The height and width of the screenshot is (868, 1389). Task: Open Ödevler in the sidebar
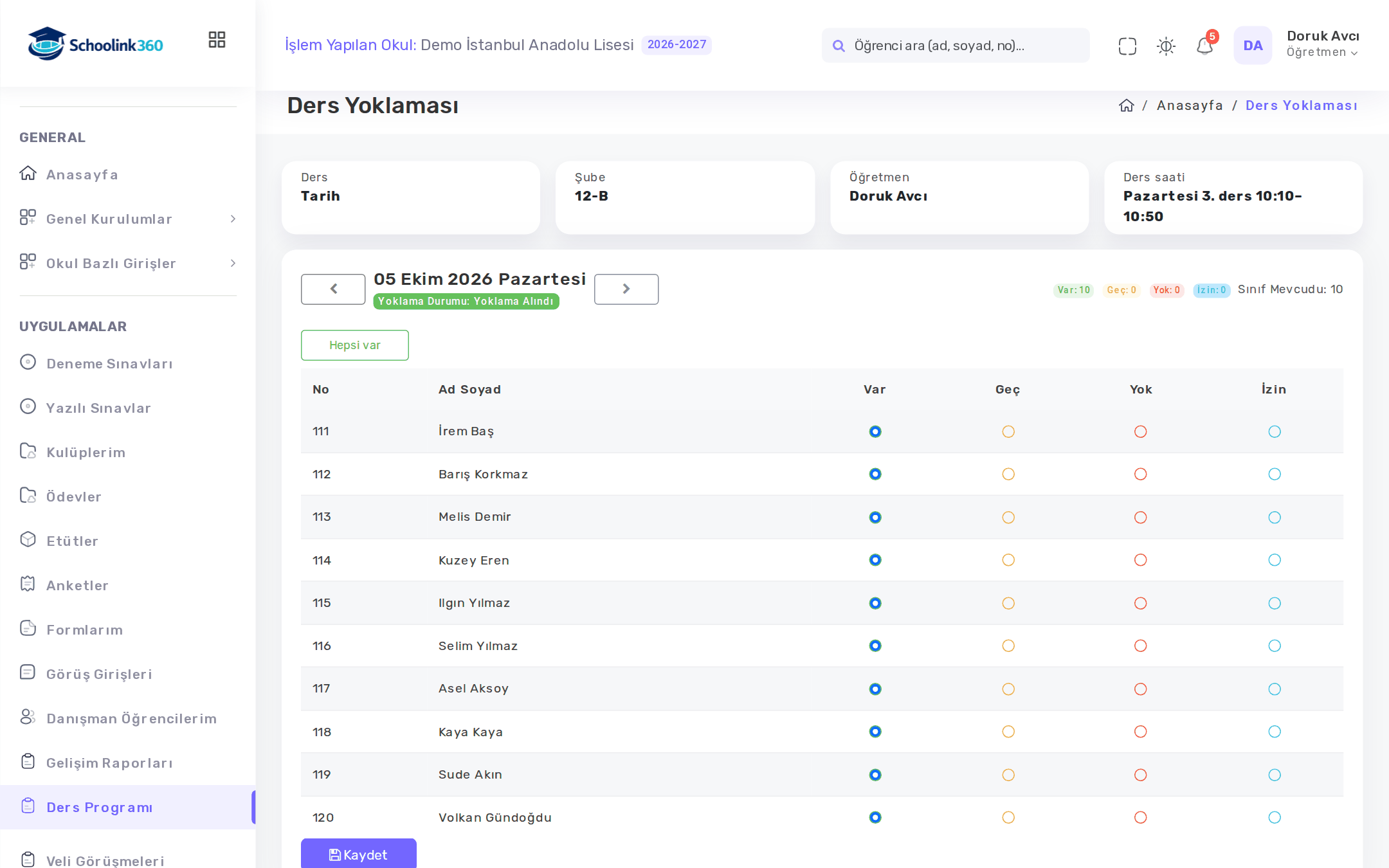(x=127, y=496)
